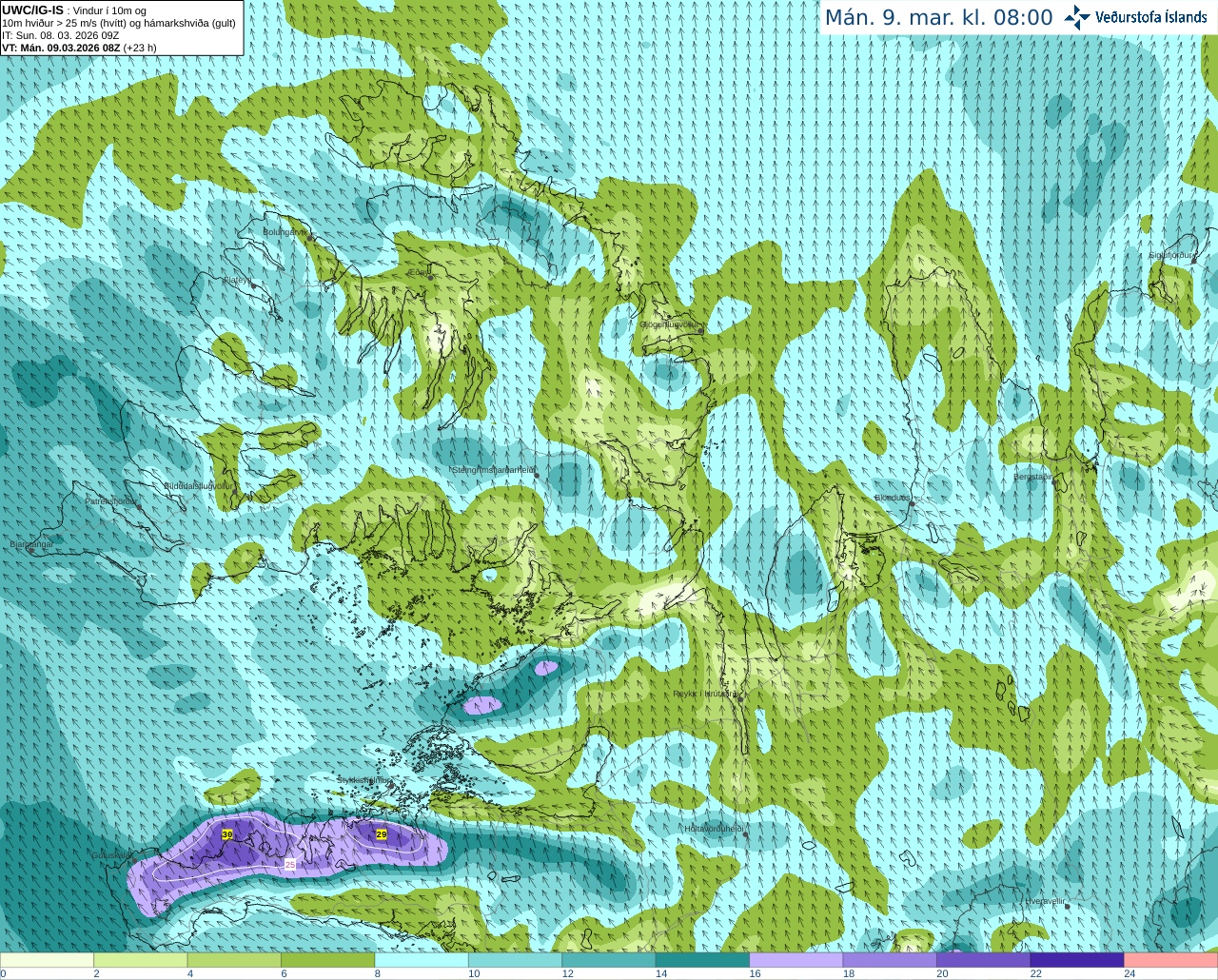
Task: Click the 12–14 m/s teal legend swatch
Action: (609, 960)
